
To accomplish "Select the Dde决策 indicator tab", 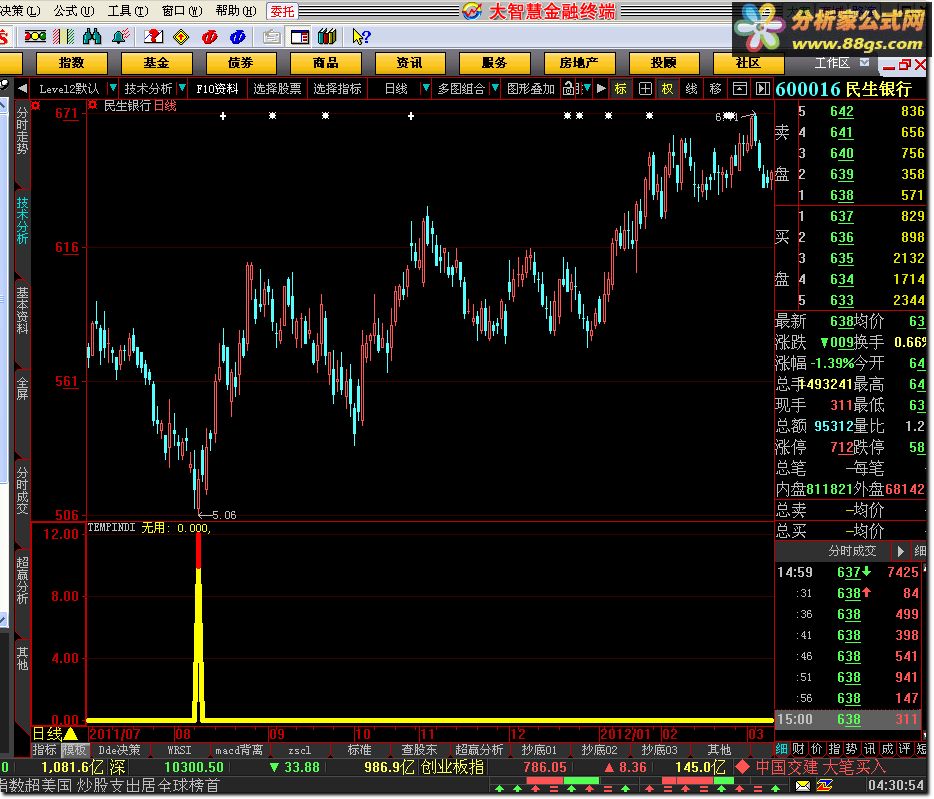I will (x=119, y=750).
